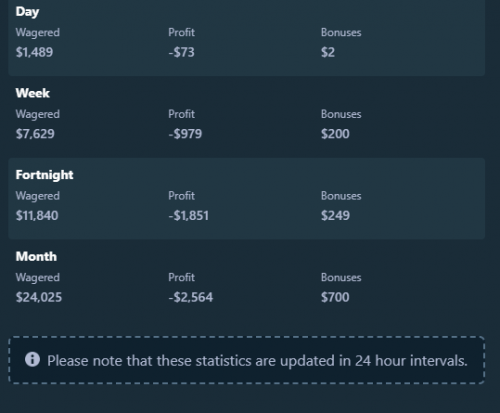This screenshot has width=500, height=413.
Task: Click the Week wagered value $7,629
Action: click(35, 134)
